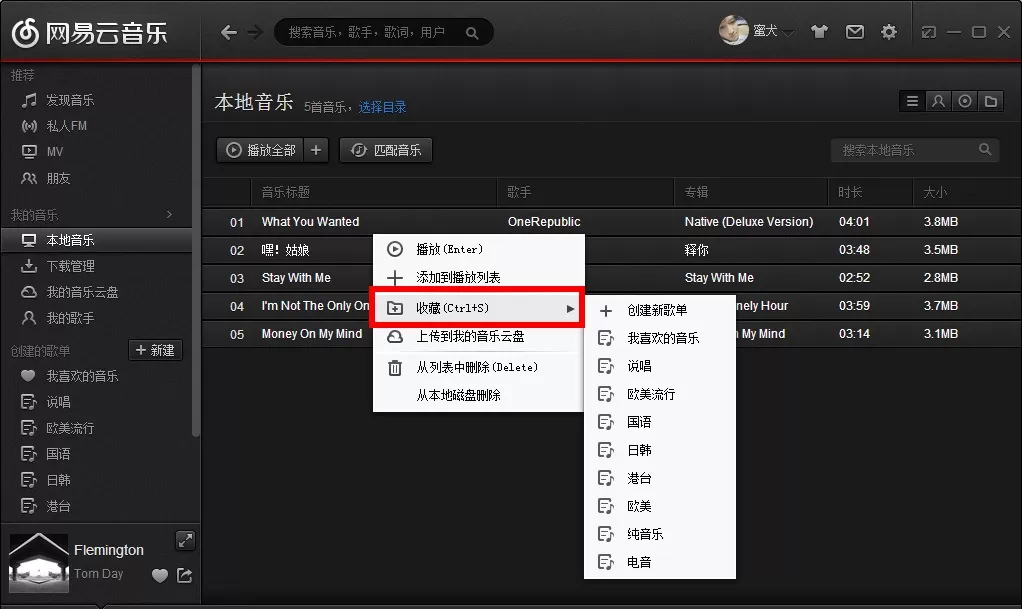1022x609 pixels.
Task: Click the 选择目录 link
Action: [383, 107]
